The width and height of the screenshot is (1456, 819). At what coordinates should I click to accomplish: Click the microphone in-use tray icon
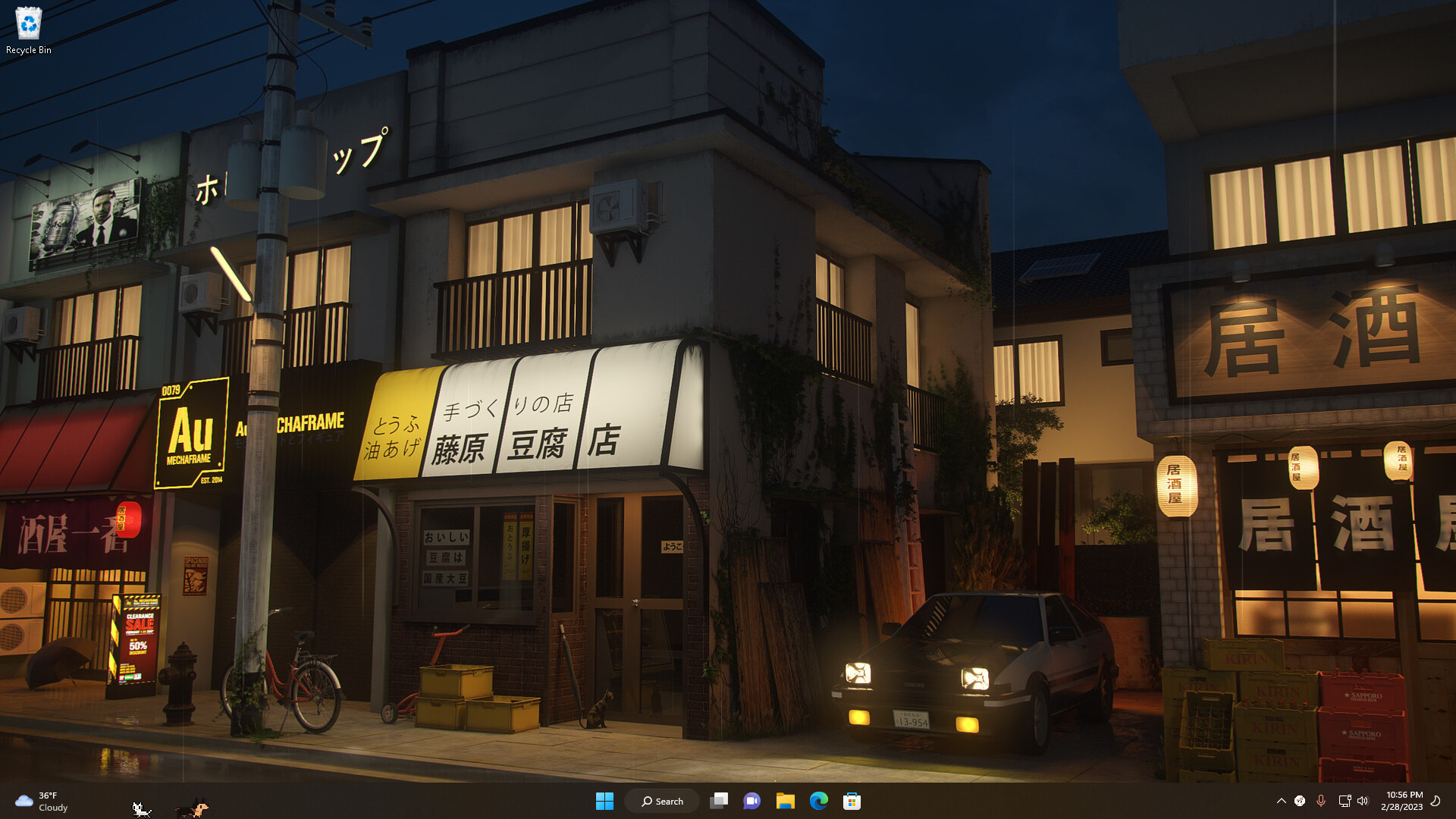click(x=1321, y=801)
